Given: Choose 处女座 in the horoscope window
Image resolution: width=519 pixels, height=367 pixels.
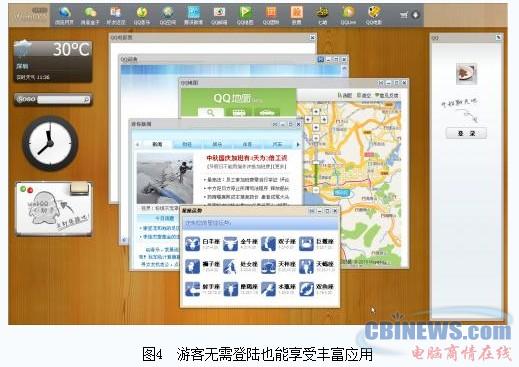Looking at the screenshot, I should pyautogui.click(x=240, y=266).
